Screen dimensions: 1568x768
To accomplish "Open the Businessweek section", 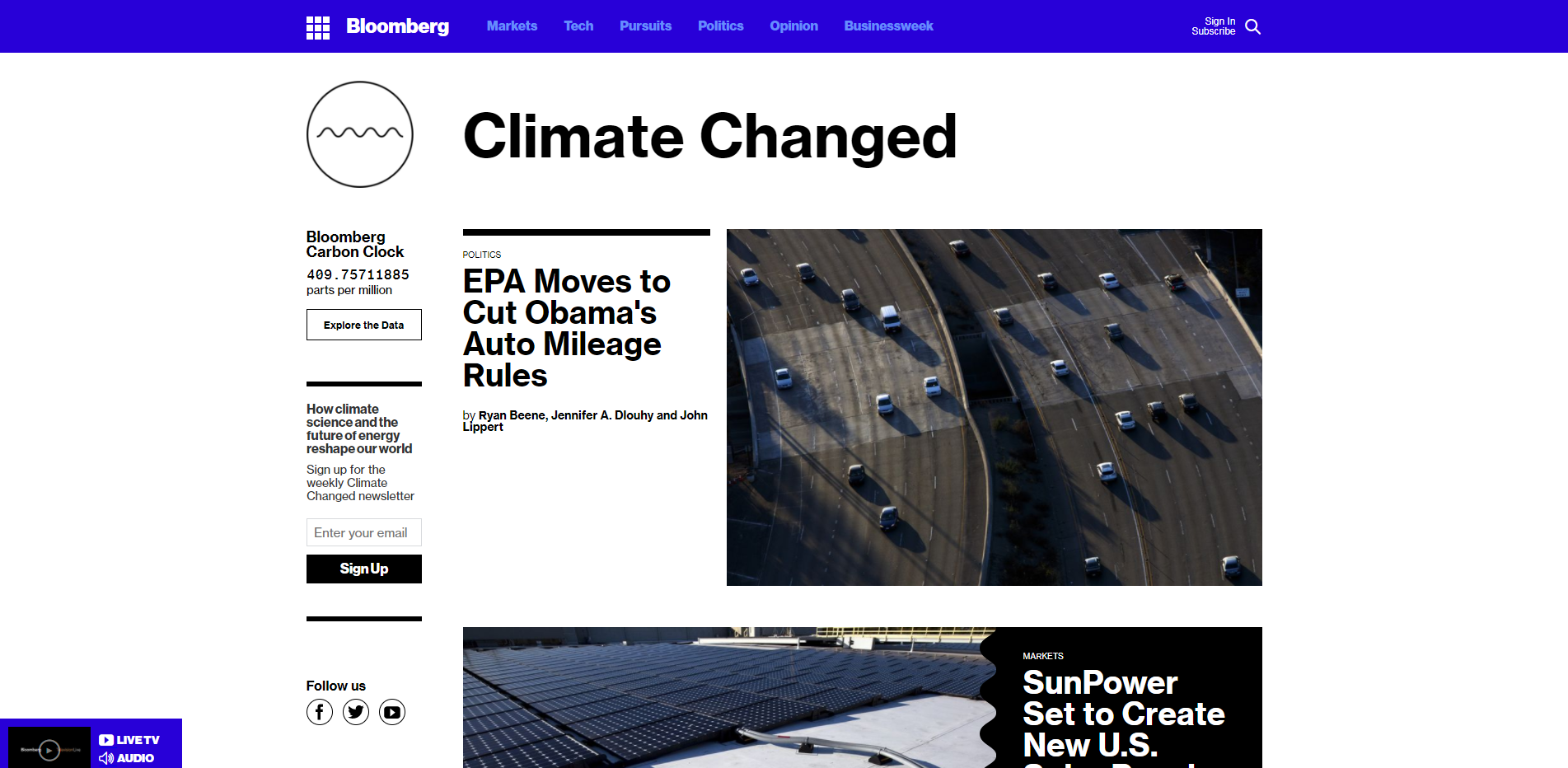I will [888, 26].
